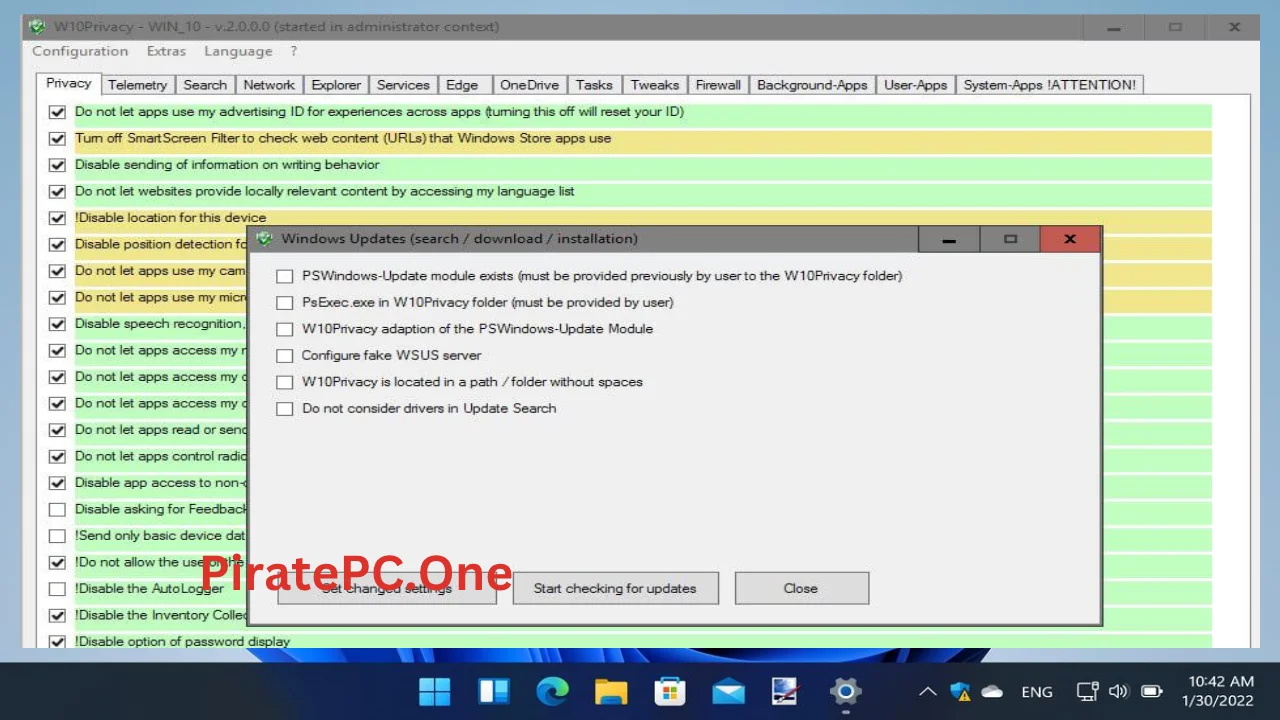Open File Explorer from the taskbar
Viewport: 1280px width, 720px height.
click(x=611, y=691)
